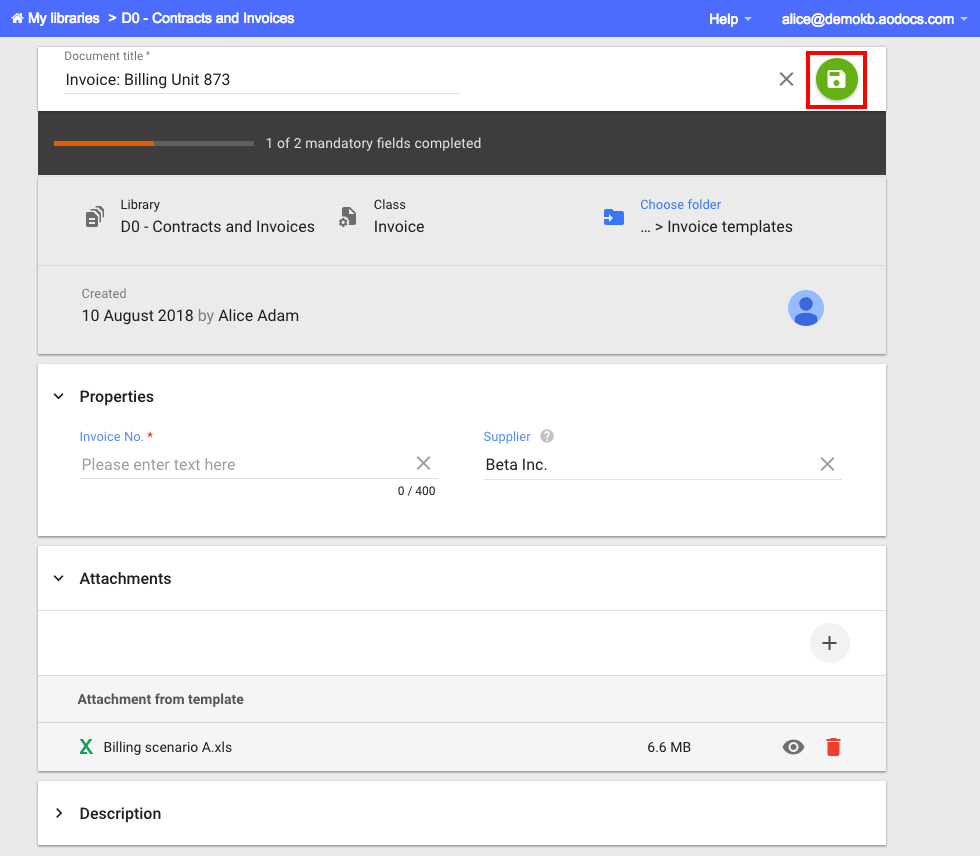Click the created date 10 August 2018
Screen dimensions: 980x856
138,316
